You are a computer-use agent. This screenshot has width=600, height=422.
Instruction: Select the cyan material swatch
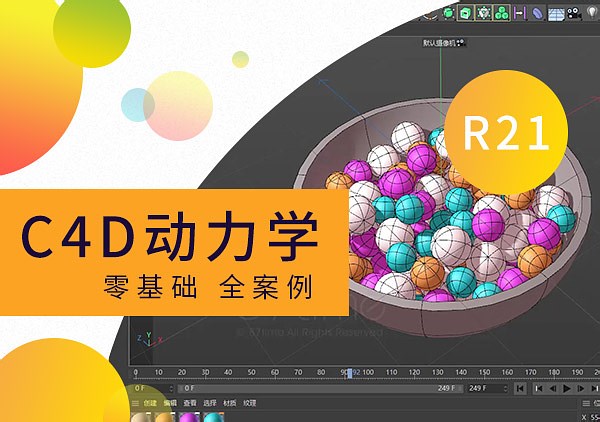pos(213,417)
